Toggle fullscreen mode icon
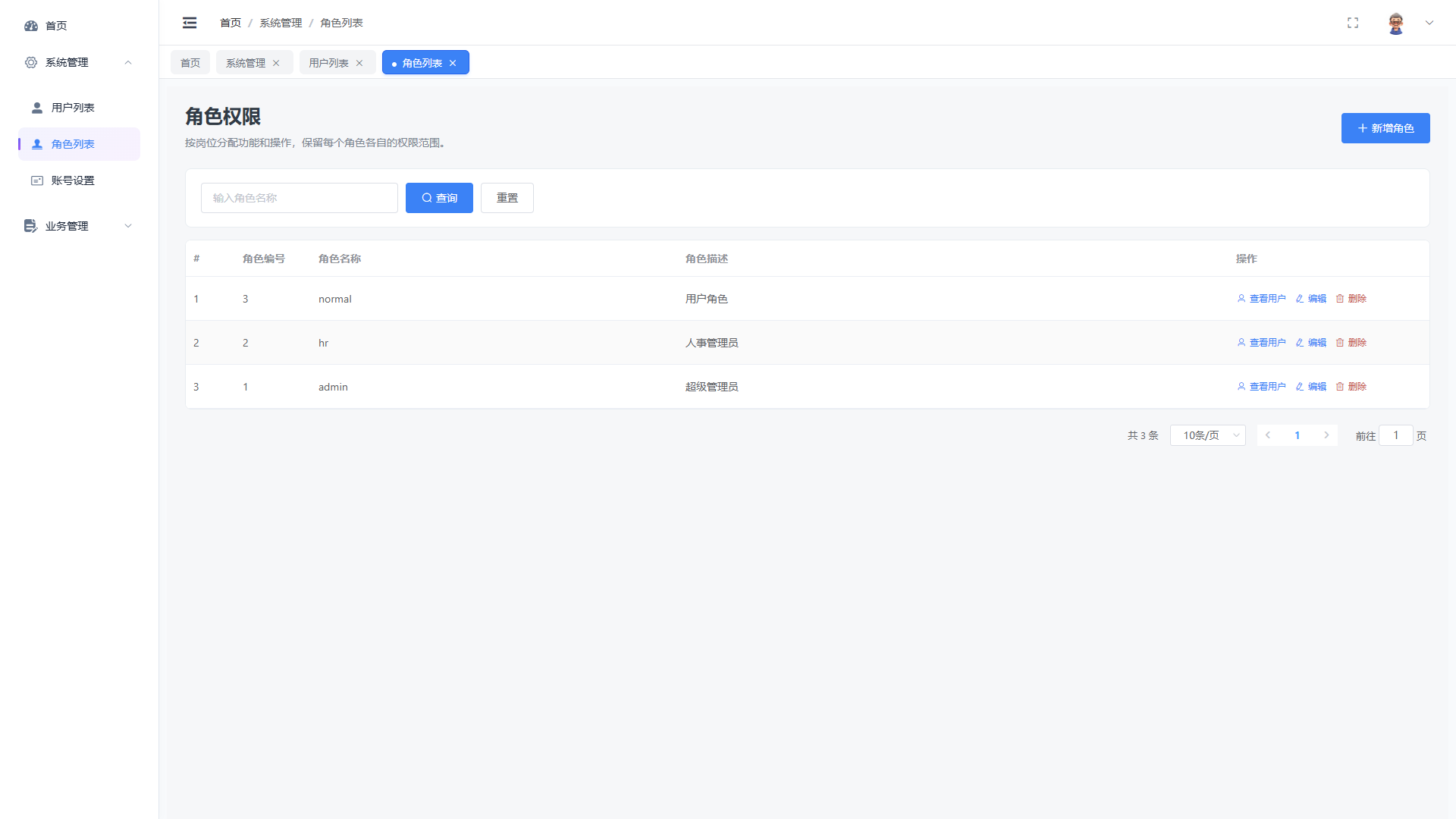The height and width of the screenshot is (819, 1456). (1353, 23)
